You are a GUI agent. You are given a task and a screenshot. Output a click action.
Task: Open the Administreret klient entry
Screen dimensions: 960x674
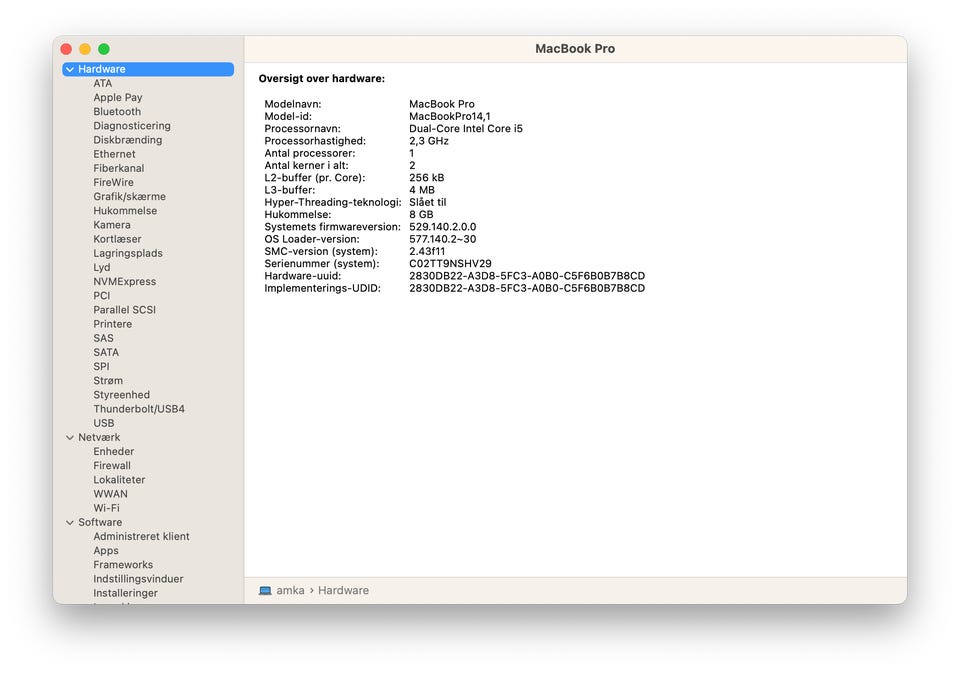pyautogui.click(x=141, y=537)
